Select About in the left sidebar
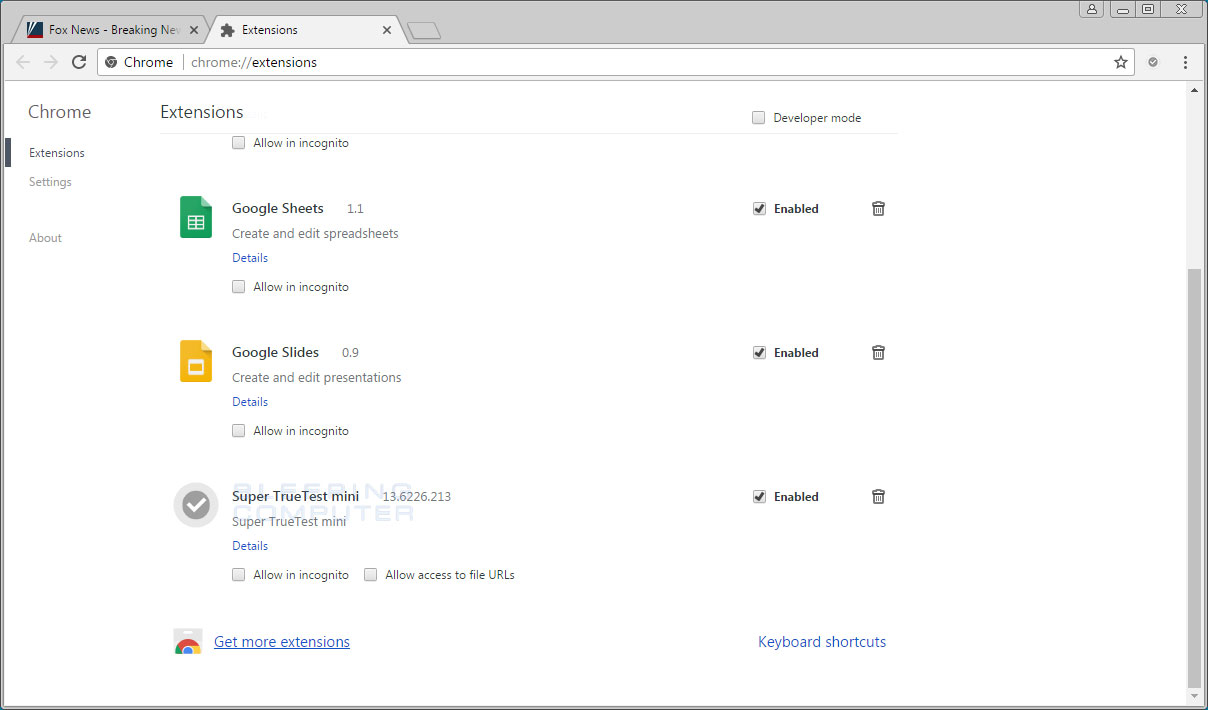 [x=45, y=237]
